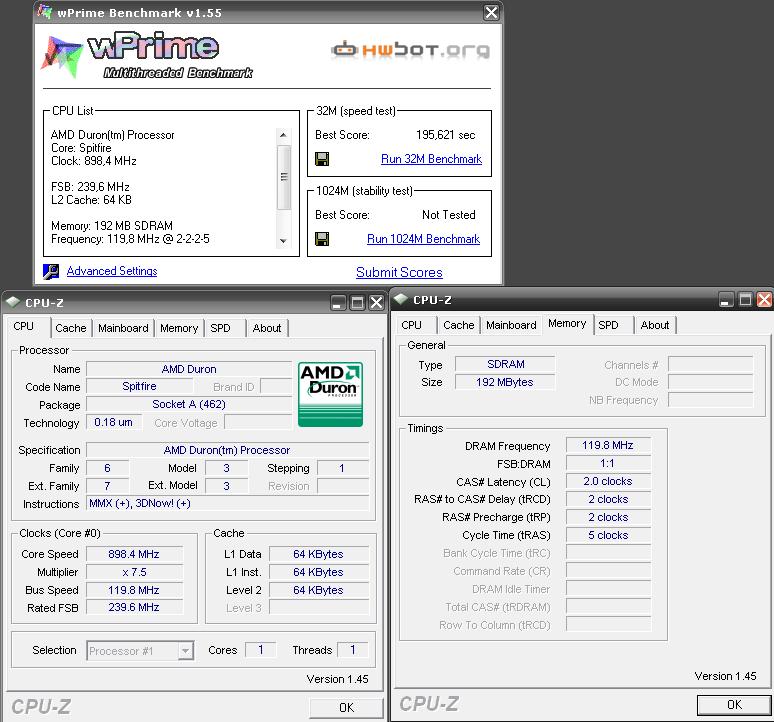This screenshot has width=774, height=722.
Task: Select Memory tab in right CPU-Z window
Action: (567, 324)
